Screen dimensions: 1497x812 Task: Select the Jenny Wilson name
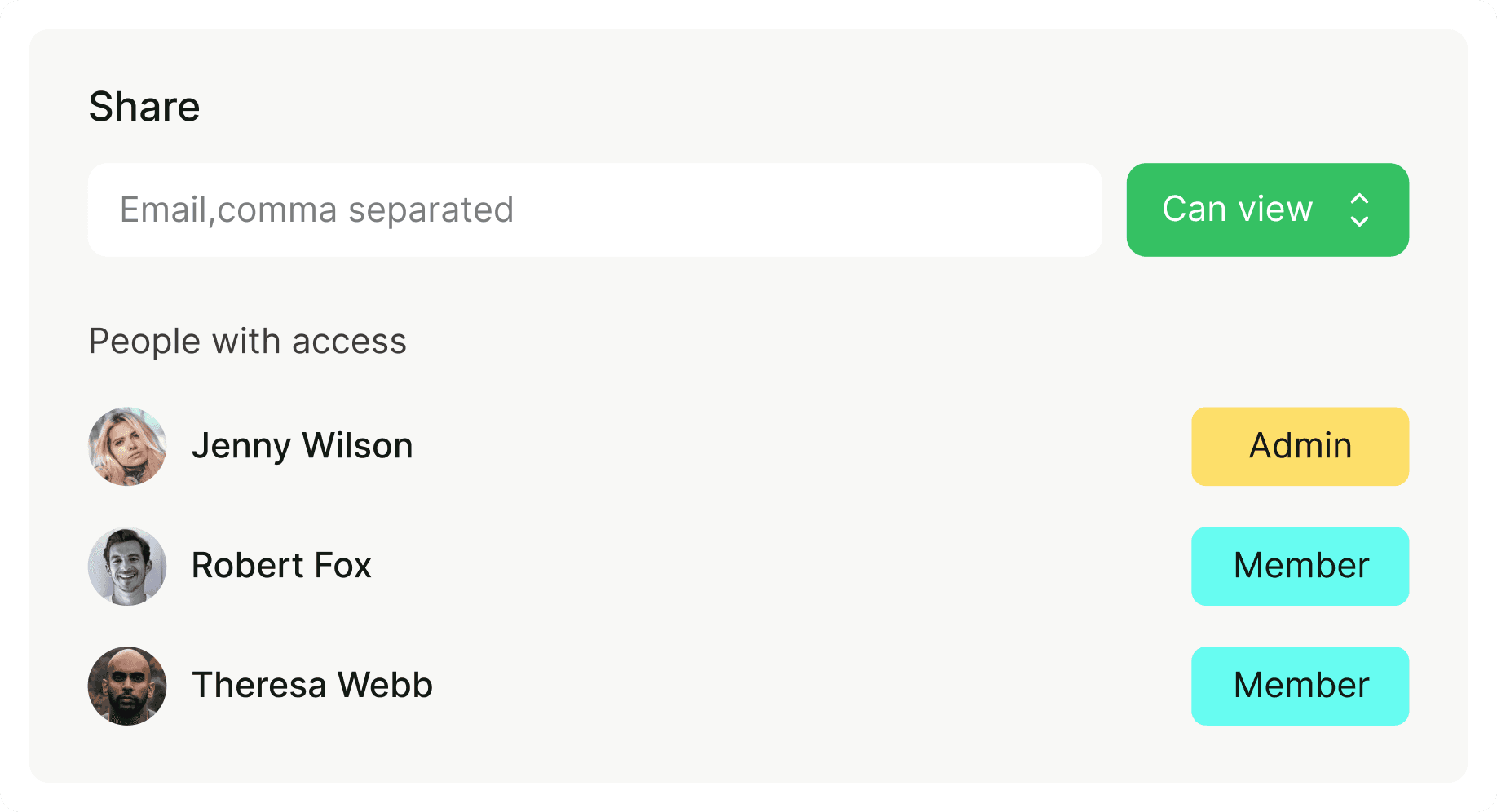pyautogui.click(x=302, y=446)
